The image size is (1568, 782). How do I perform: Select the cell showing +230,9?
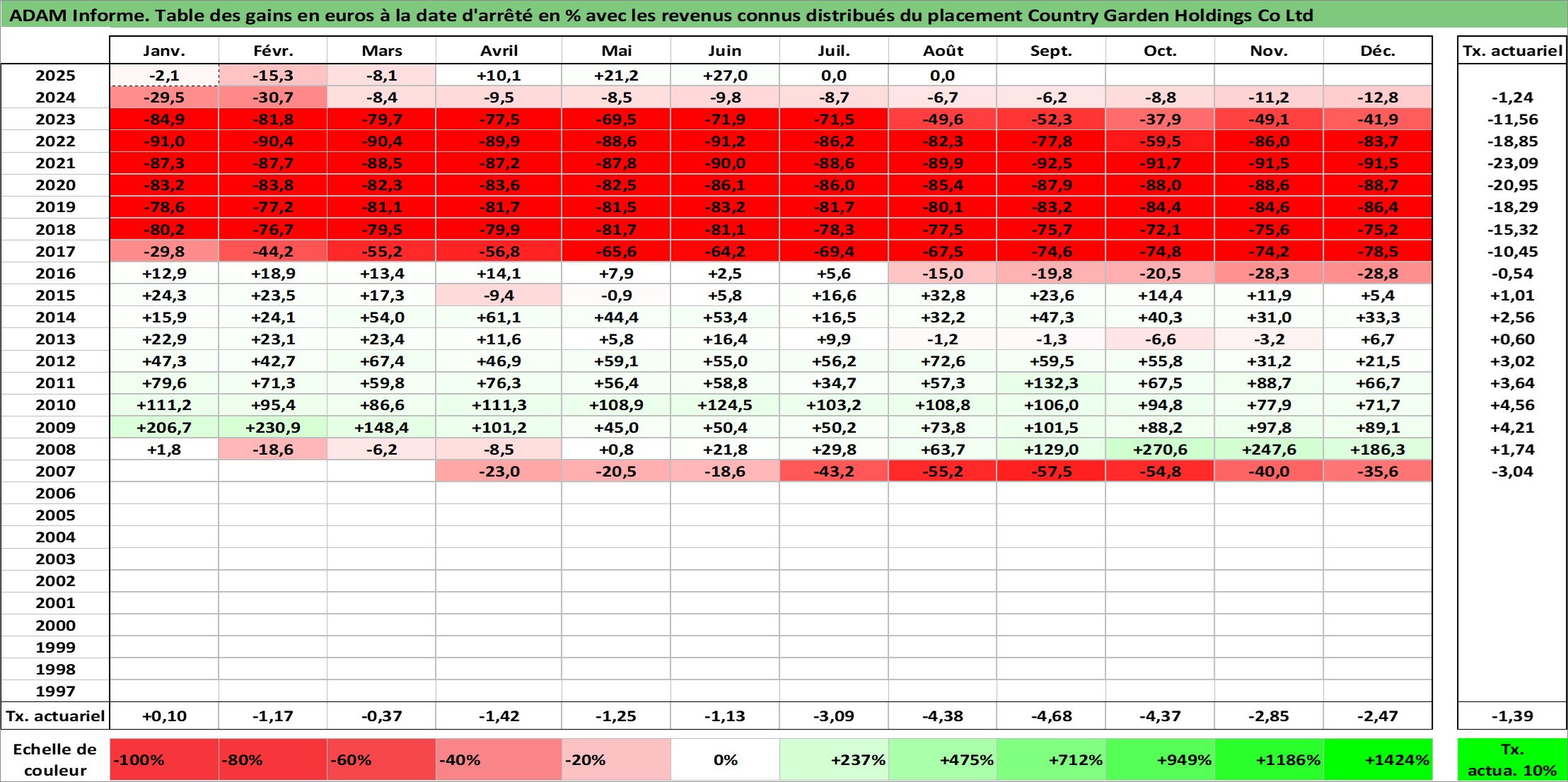[273, 428]
